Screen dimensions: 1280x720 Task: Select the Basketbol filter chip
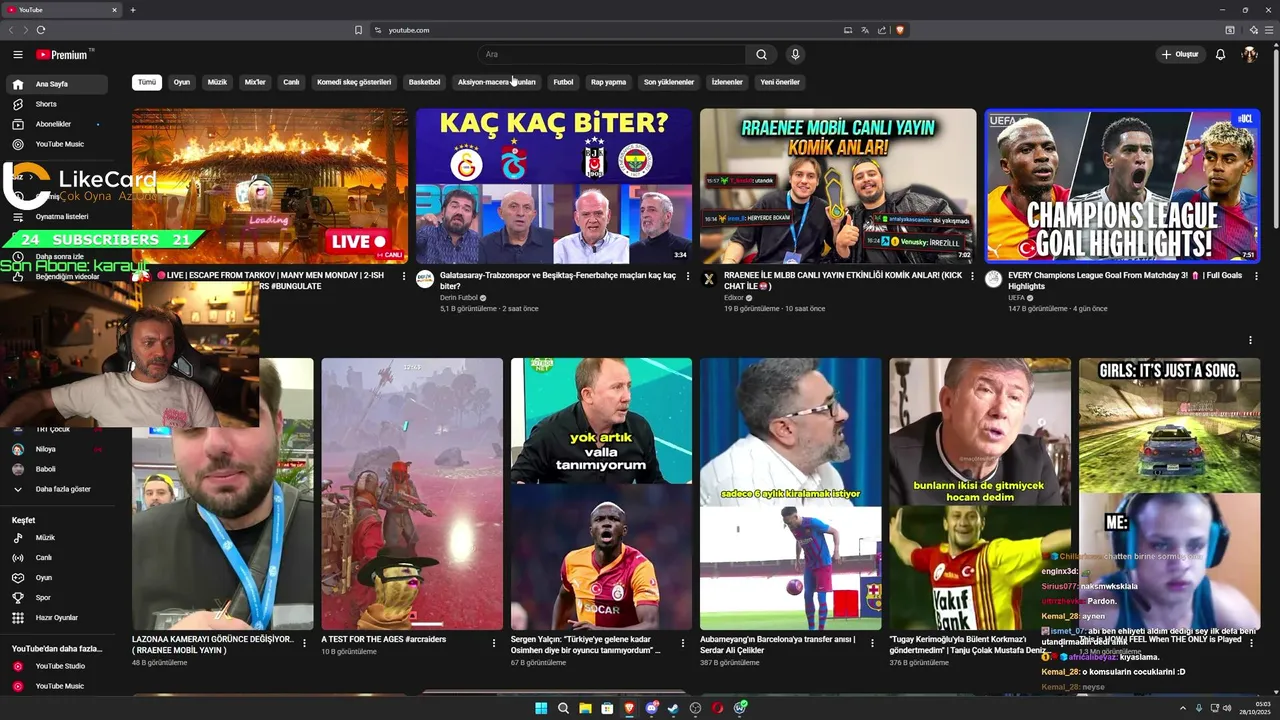pyautogui.click(x=424, y=82)
